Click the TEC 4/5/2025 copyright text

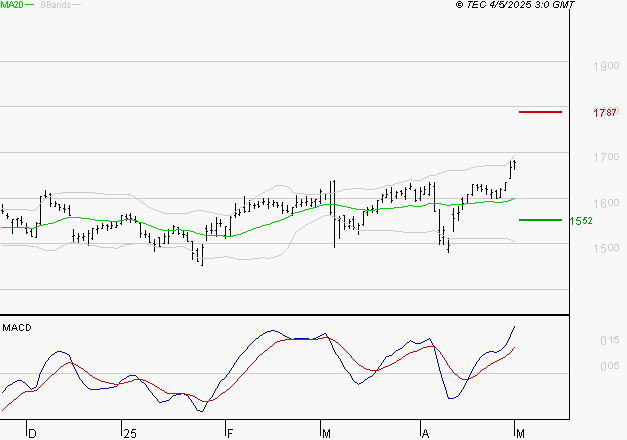515,5
